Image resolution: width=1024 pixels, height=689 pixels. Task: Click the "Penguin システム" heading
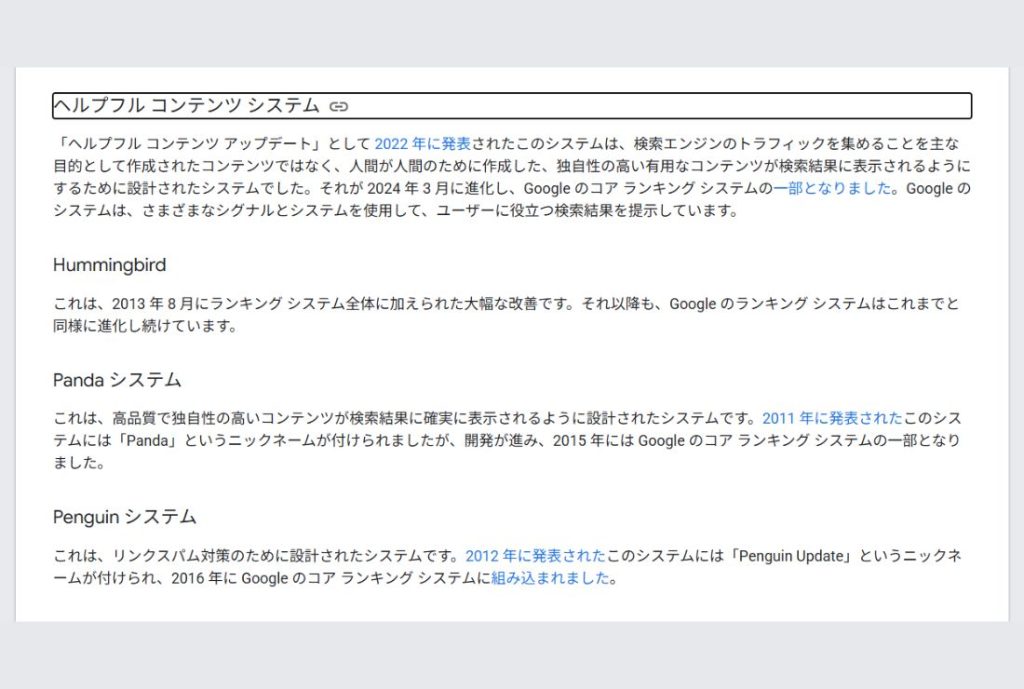[124, 517]
